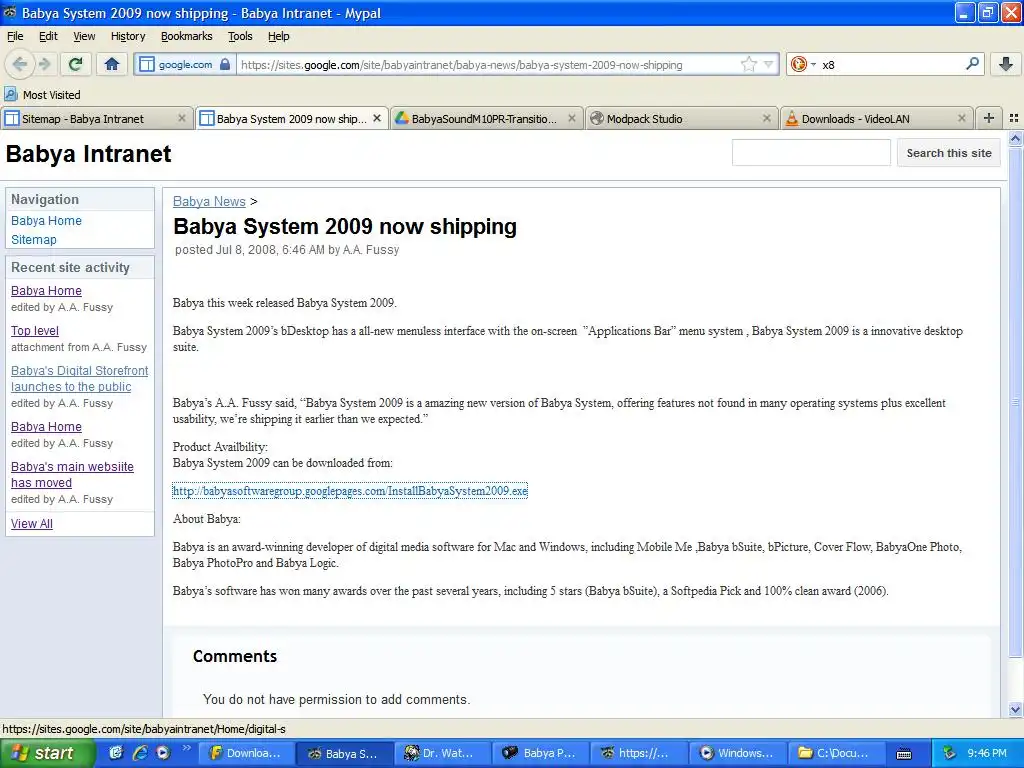Expand hidden Quick Launch icons chevron
1024x768 pixels.
coord(186,748)
